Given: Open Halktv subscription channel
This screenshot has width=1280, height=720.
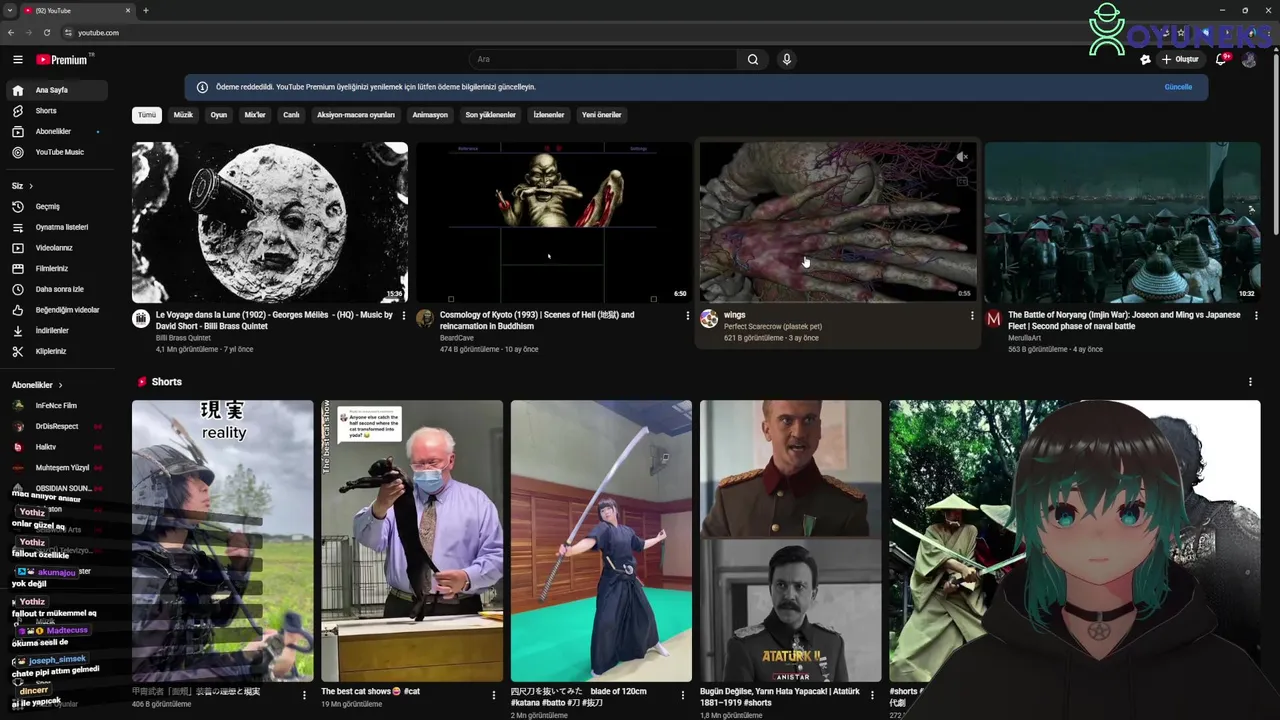Looking at the screenshot, I should tap(55, 447).
